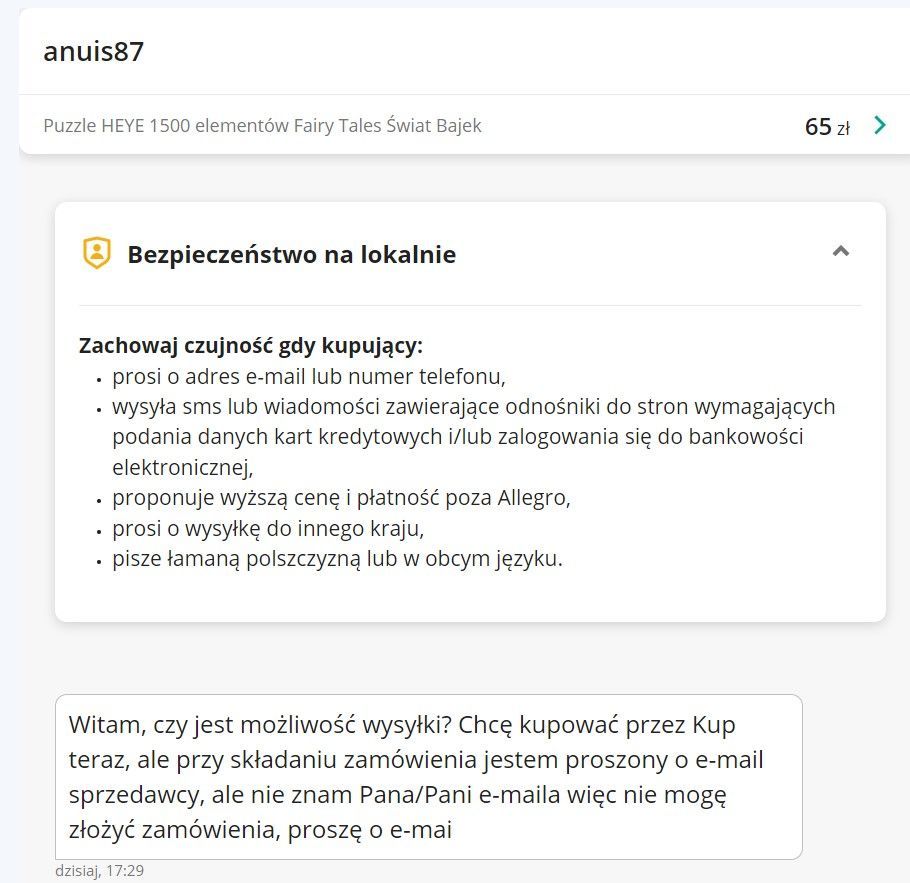Click the 'prosi o wysyłkę do innego kraju' bullet
910x883 pixels.
point(268,528)
